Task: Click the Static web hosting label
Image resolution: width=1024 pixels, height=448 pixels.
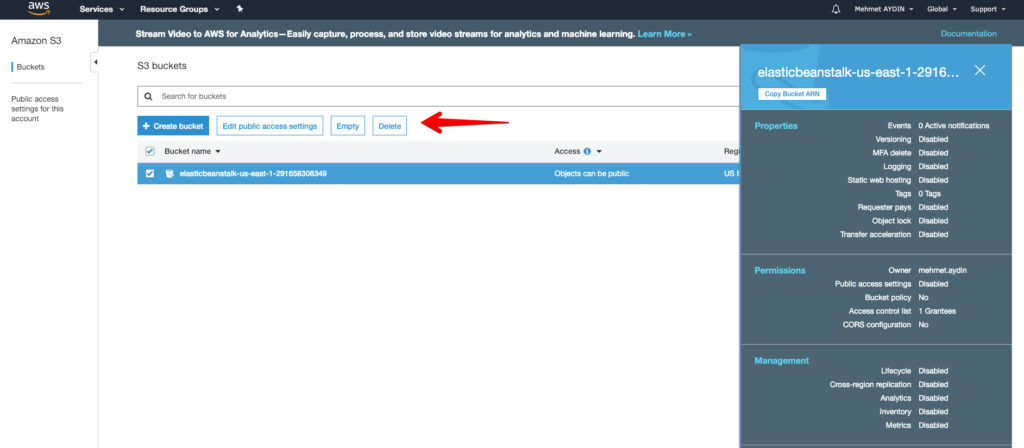Action: [x=879, y=180]
